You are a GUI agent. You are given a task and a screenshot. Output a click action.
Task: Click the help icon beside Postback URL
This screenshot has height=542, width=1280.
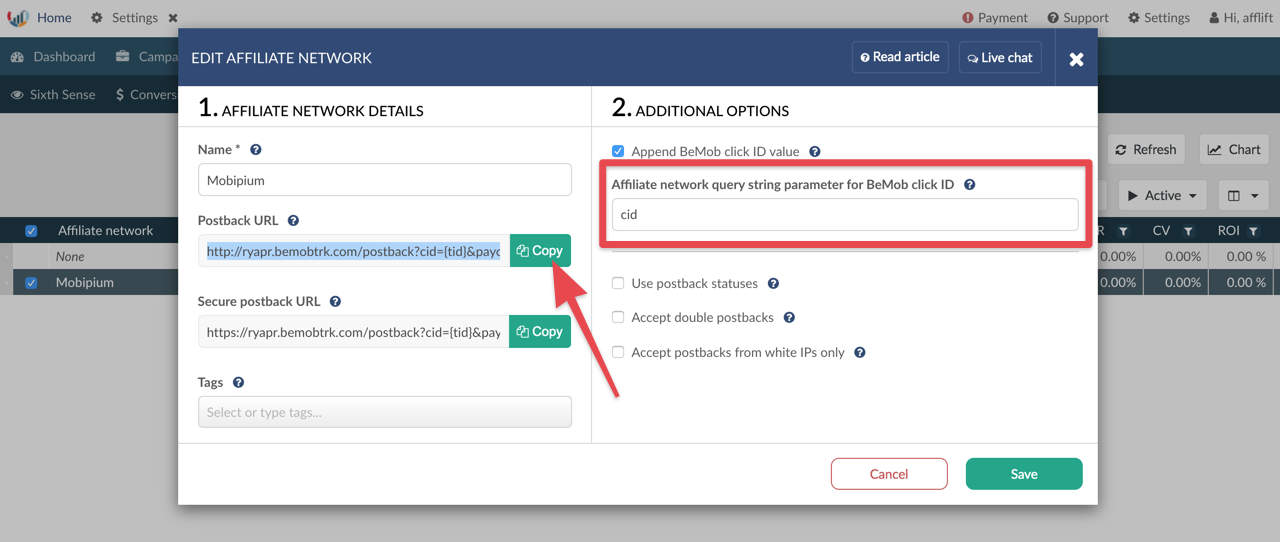click(x=293, y=221)
